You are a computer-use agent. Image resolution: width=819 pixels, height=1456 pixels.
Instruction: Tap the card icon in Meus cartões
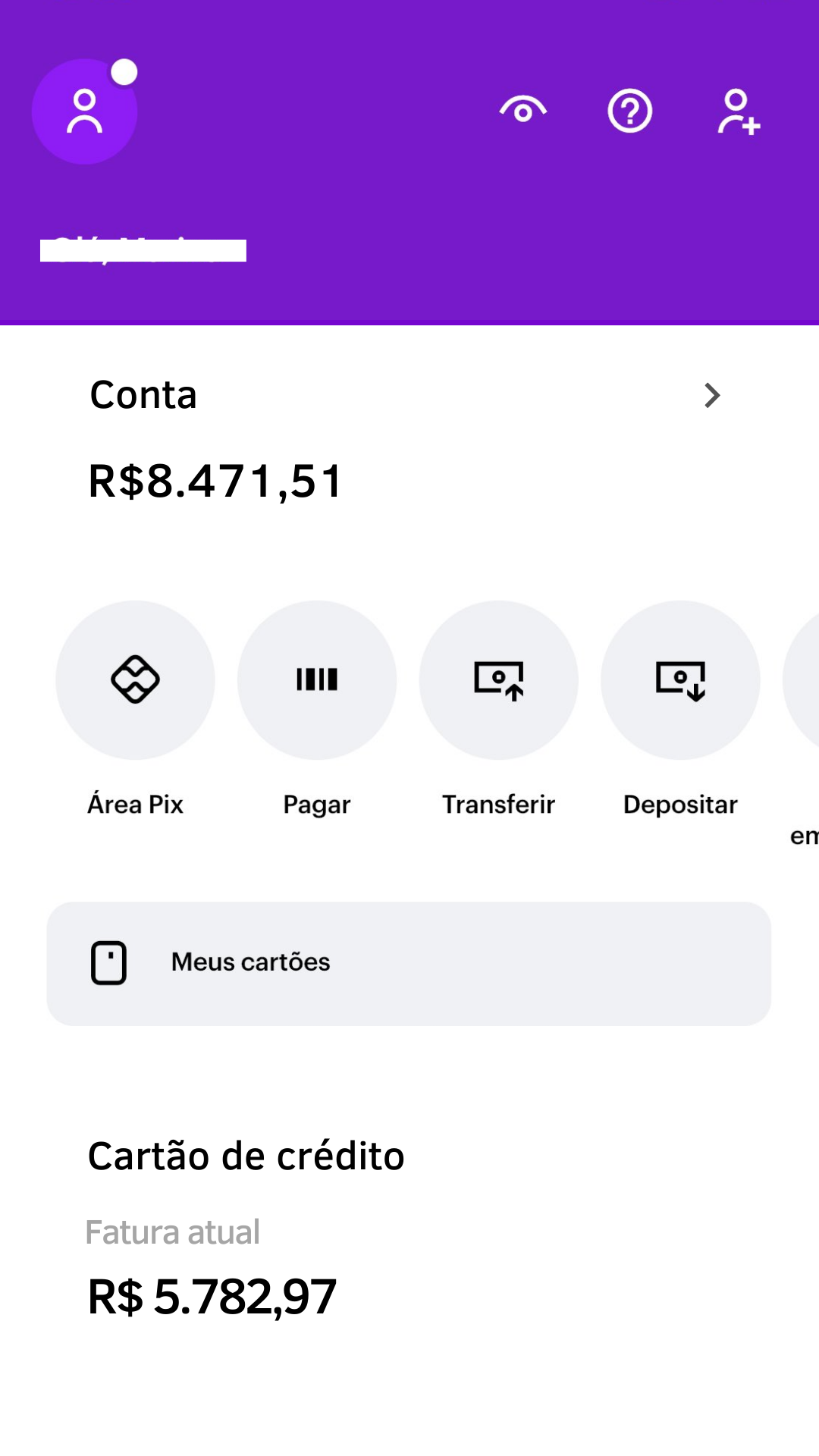coord(108,963)
